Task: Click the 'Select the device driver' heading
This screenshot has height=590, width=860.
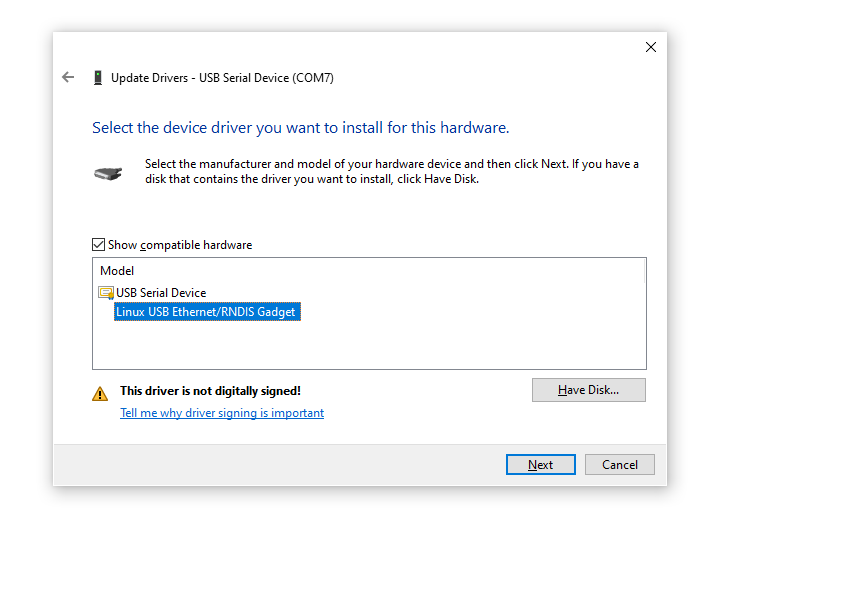Action: (301, 128)
